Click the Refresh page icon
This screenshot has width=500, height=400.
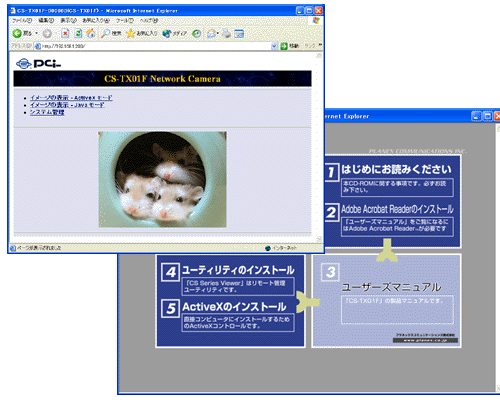pos(78,33)
